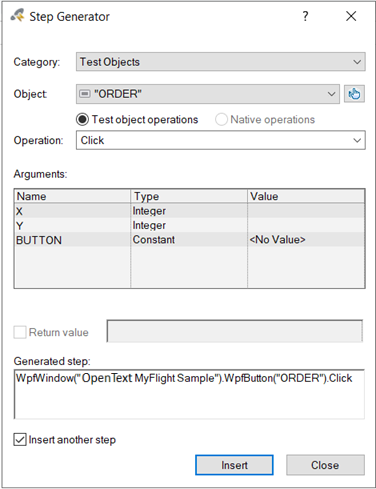Uncheck Insert another step checkbox

tap(20, 440)
